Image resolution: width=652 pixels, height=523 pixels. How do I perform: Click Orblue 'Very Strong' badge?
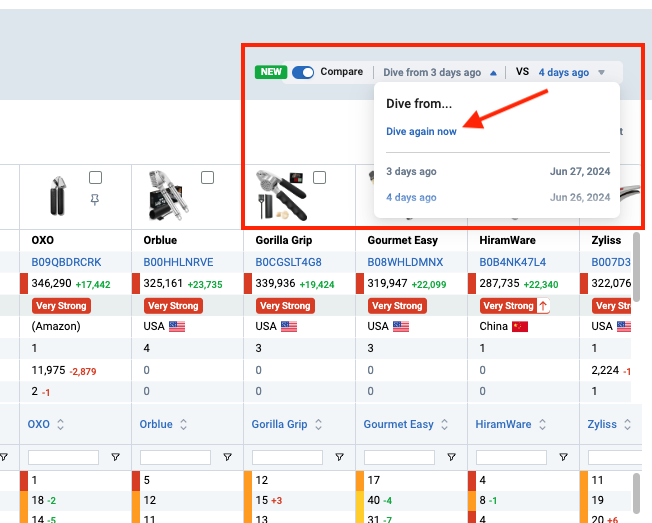[x=173, y=306]
